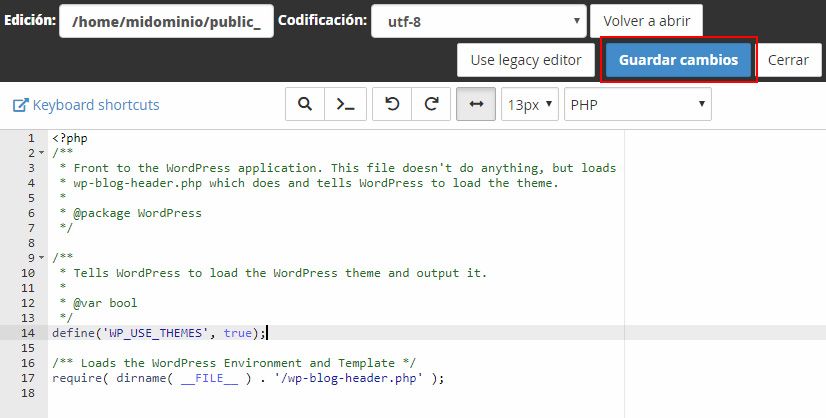Redo the last edit
This screenshot has height=418, width=826.
coord(431,104)
